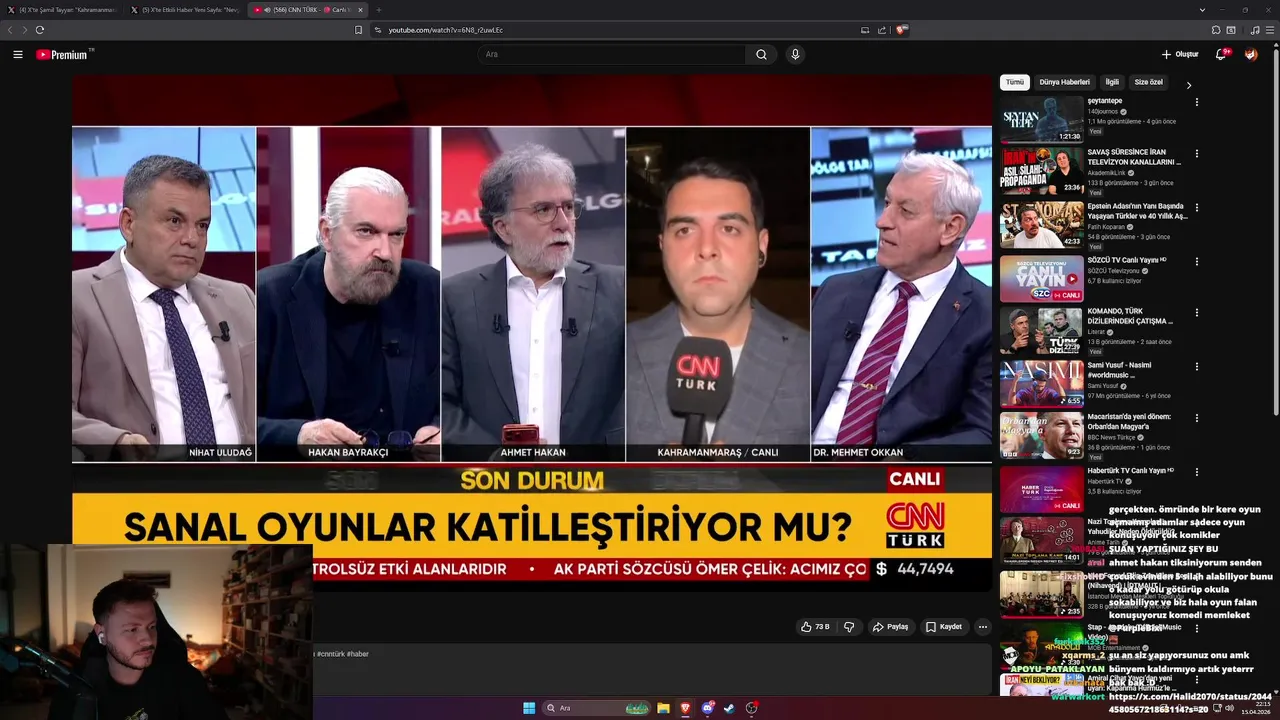Open more options for 'SÖZCÜ TV Canlı Yayını'

[x=1196, y=262]
